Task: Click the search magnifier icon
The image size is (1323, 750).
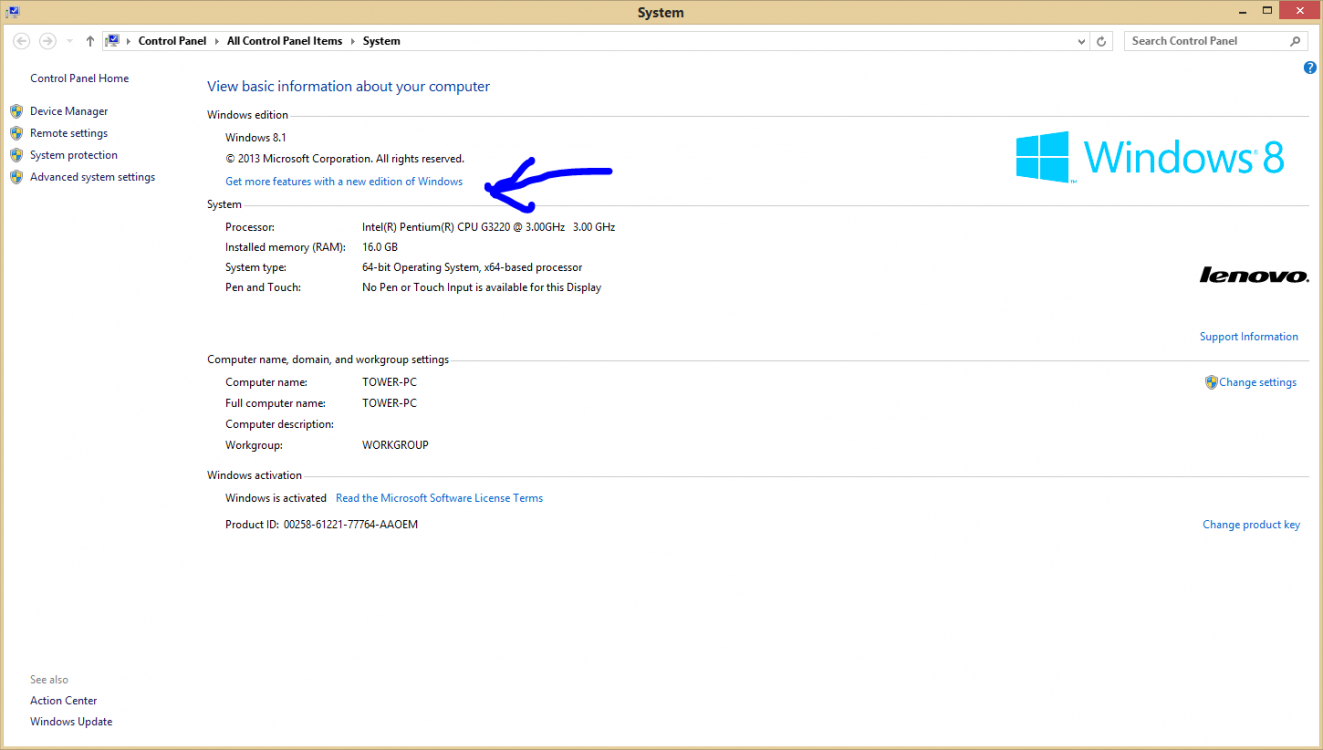Action: (1296, 41)
